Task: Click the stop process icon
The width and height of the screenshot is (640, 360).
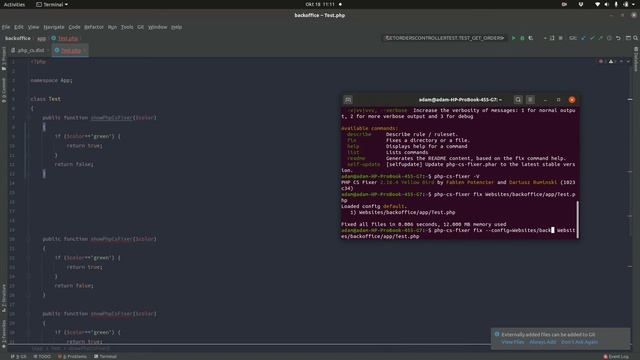Action: tap(560, 38)
